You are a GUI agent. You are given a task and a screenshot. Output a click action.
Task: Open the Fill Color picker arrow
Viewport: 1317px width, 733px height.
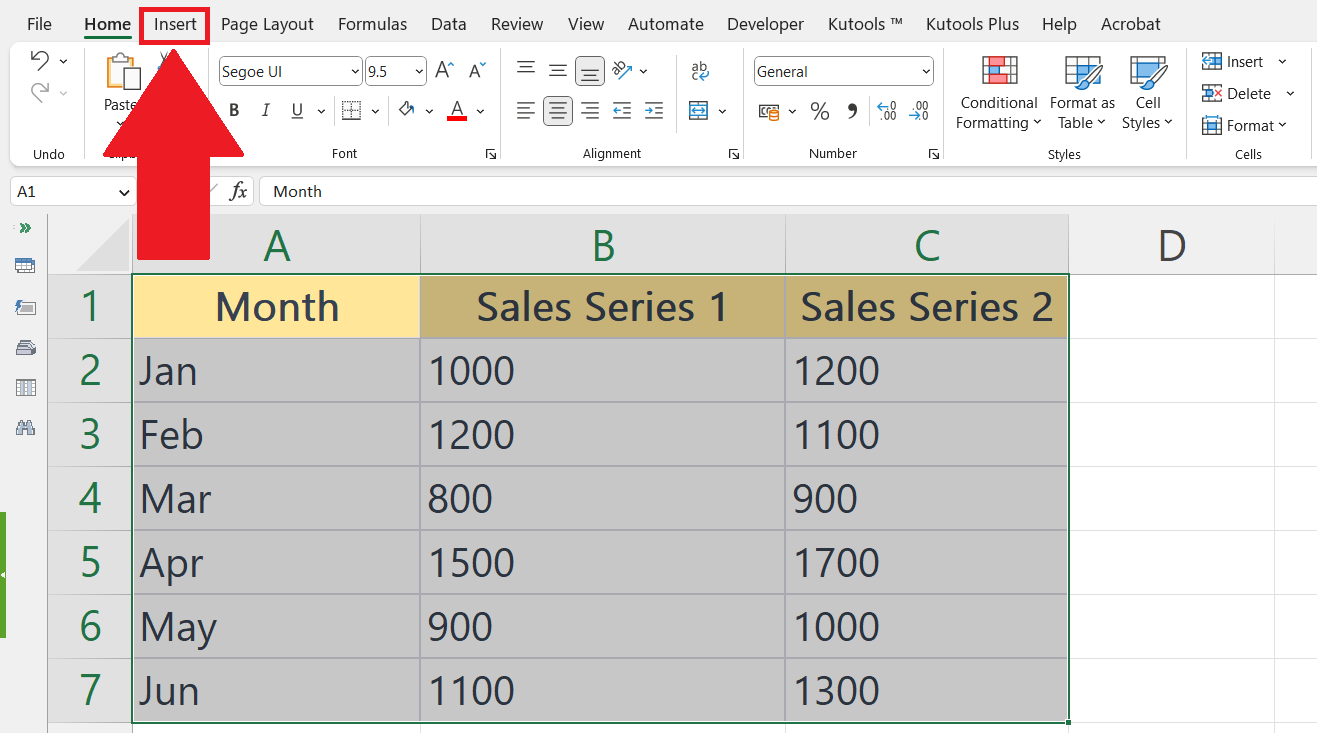tap(429, 111)
